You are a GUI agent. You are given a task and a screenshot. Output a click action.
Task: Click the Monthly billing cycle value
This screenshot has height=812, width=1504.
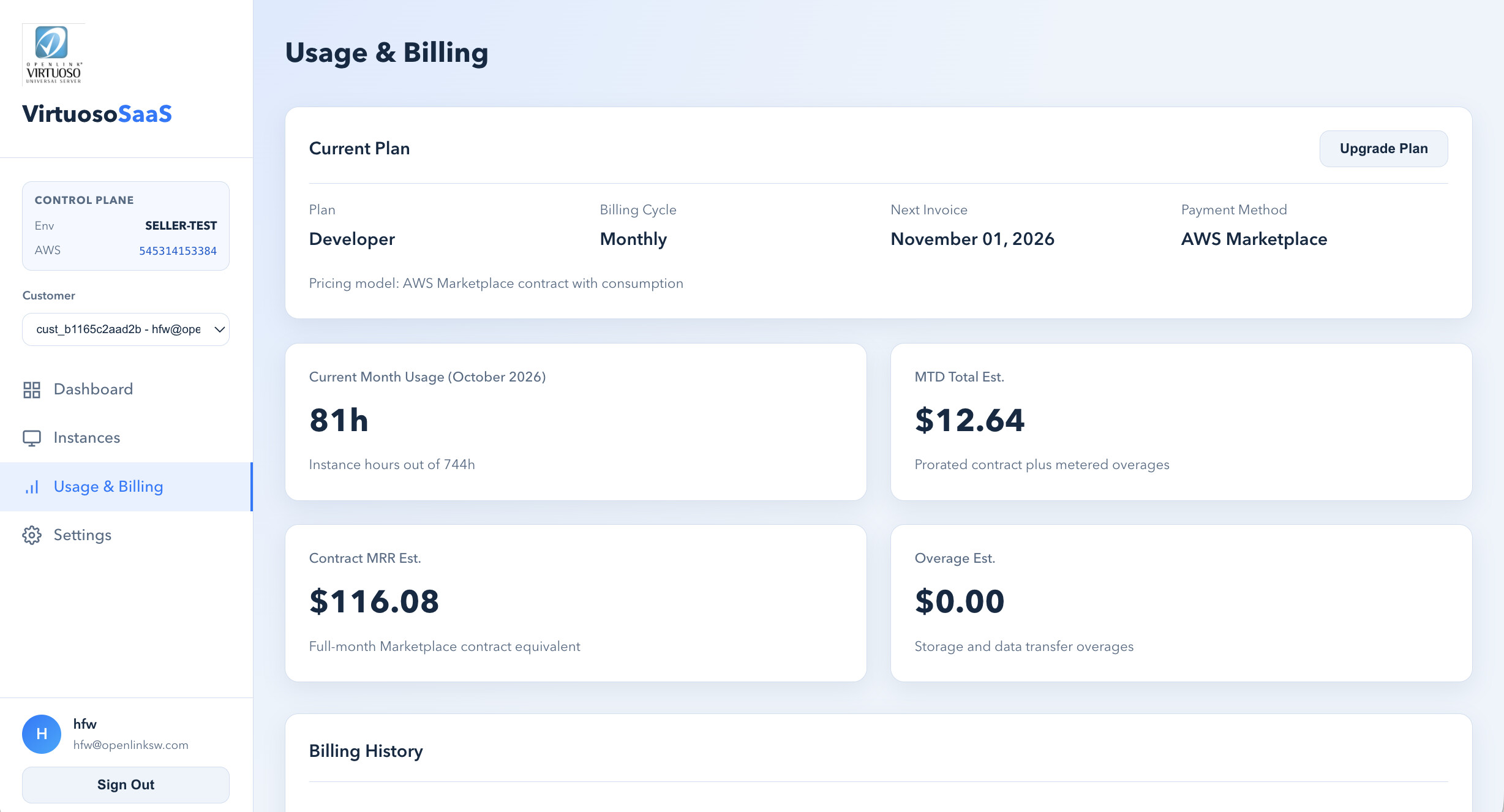point(633,239)
